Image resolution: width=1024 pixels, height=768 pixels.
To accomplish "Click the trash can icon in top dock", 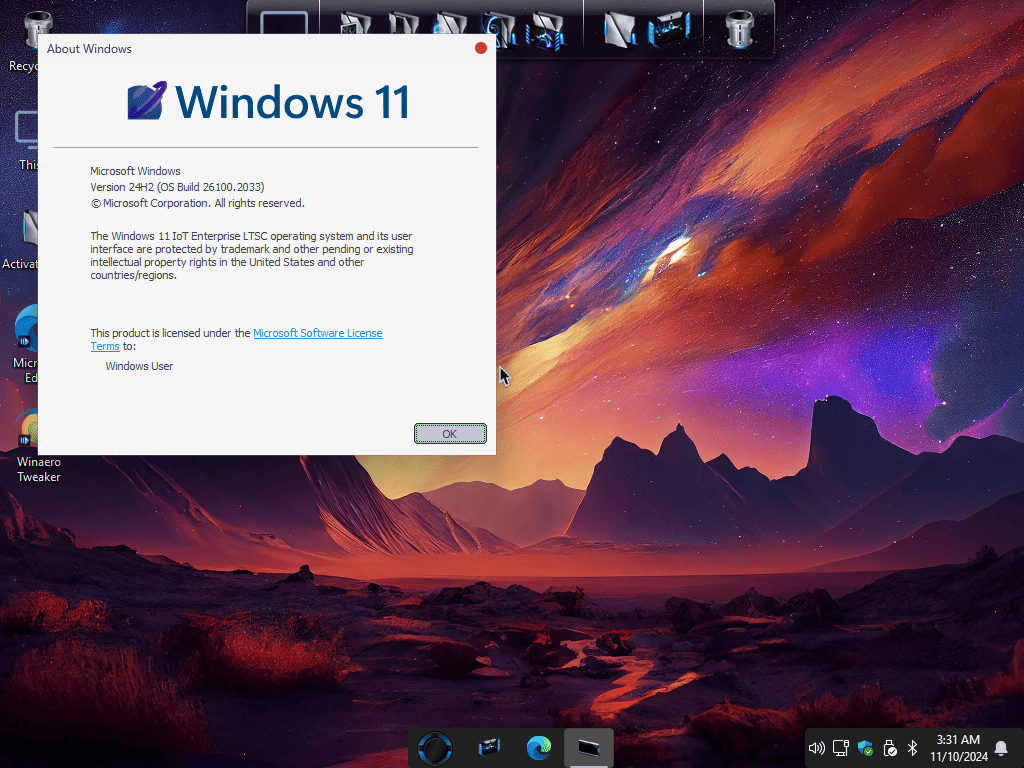I will (739, 29).
